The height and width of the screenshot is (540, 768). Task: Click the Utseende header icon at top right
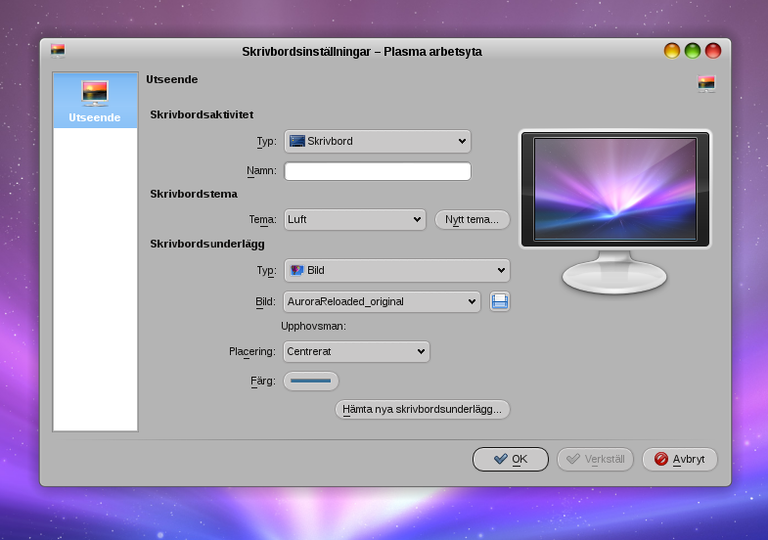[706, 83]
